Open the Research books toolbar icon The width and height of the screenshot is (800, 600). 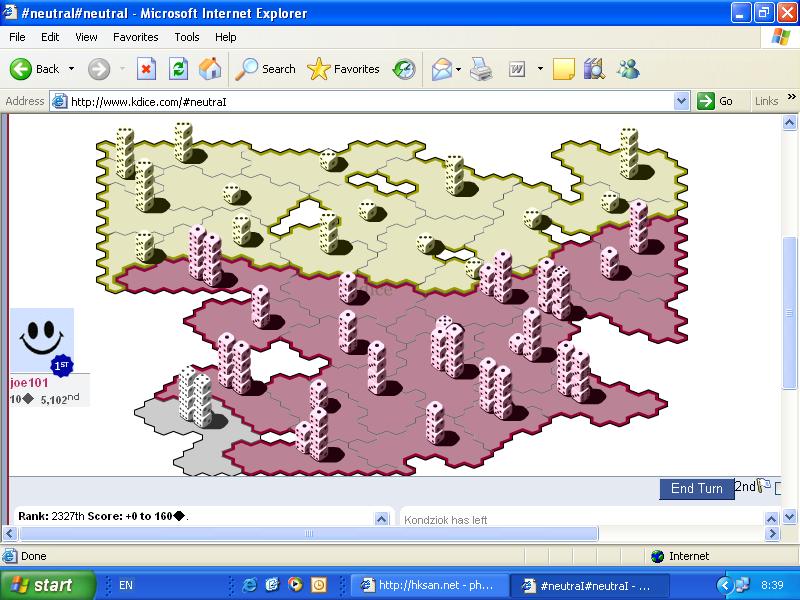click(x=594, y=69)
